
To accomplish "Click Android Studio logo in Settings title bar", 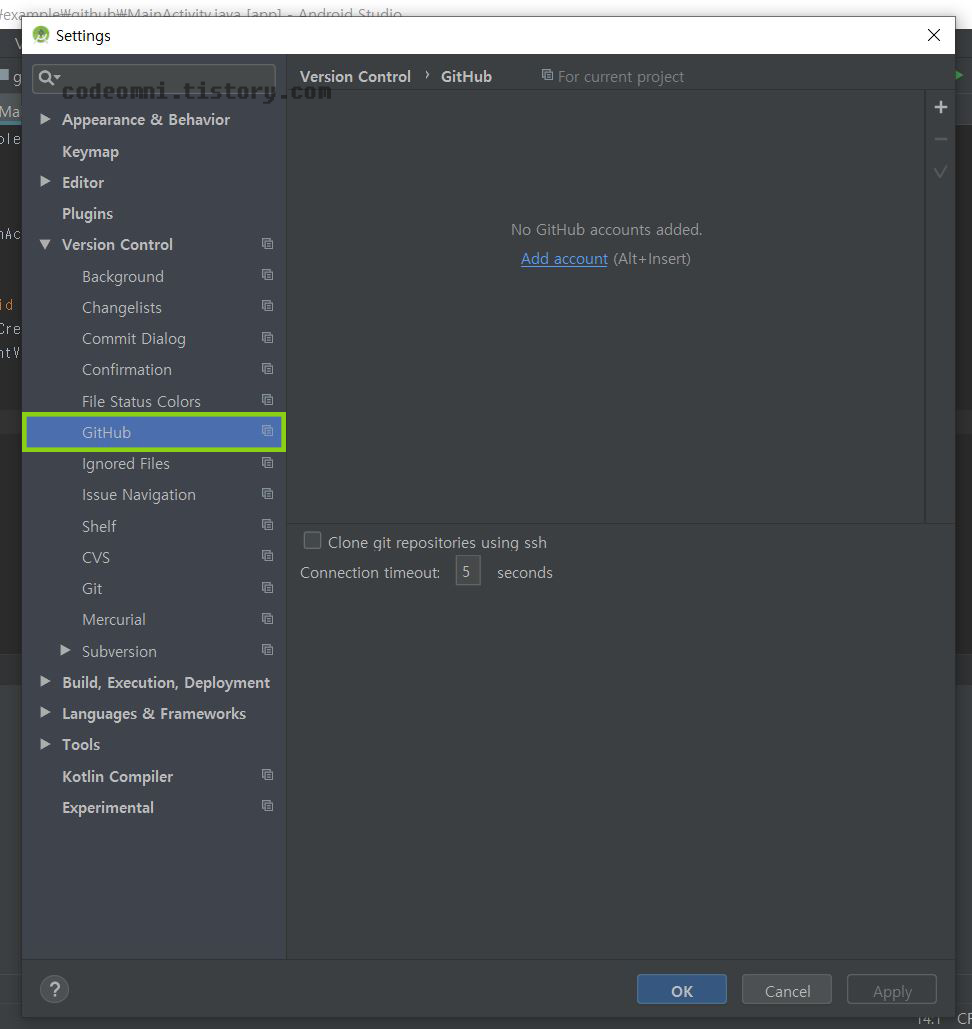I will point(41,35).
